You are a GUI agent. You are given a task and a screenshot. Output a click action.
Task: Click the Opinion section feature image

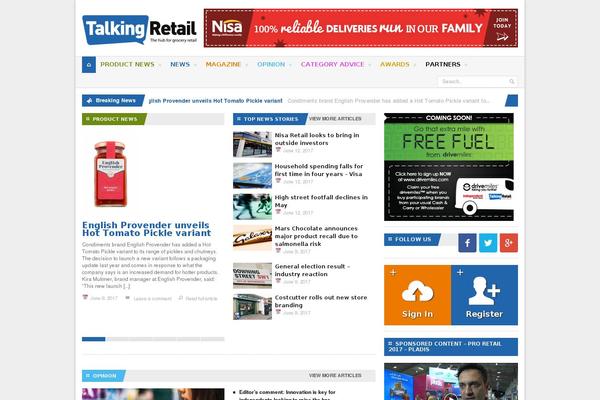click(x=153, y=394)
